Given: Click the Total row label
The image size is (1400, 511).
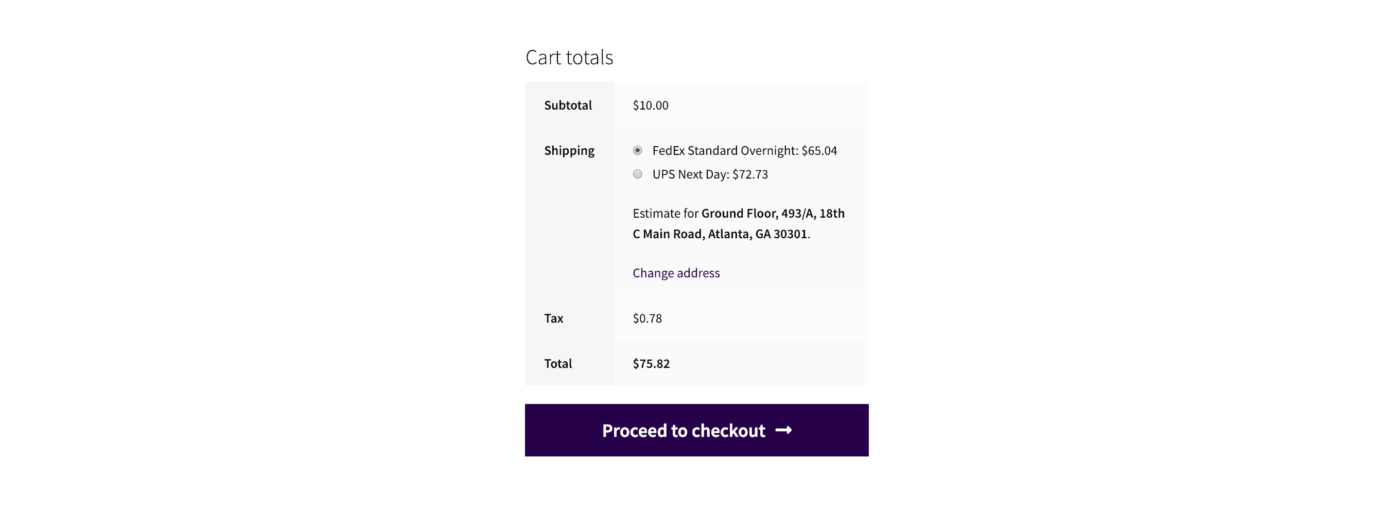Looking at the screenshot, I should [x=558, y=364].
